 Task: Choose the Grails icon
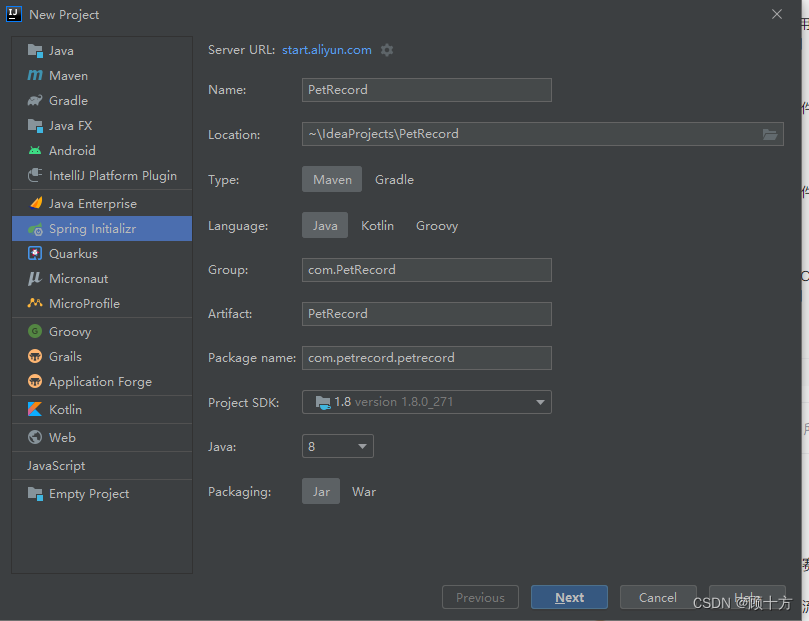coord(35,356)
